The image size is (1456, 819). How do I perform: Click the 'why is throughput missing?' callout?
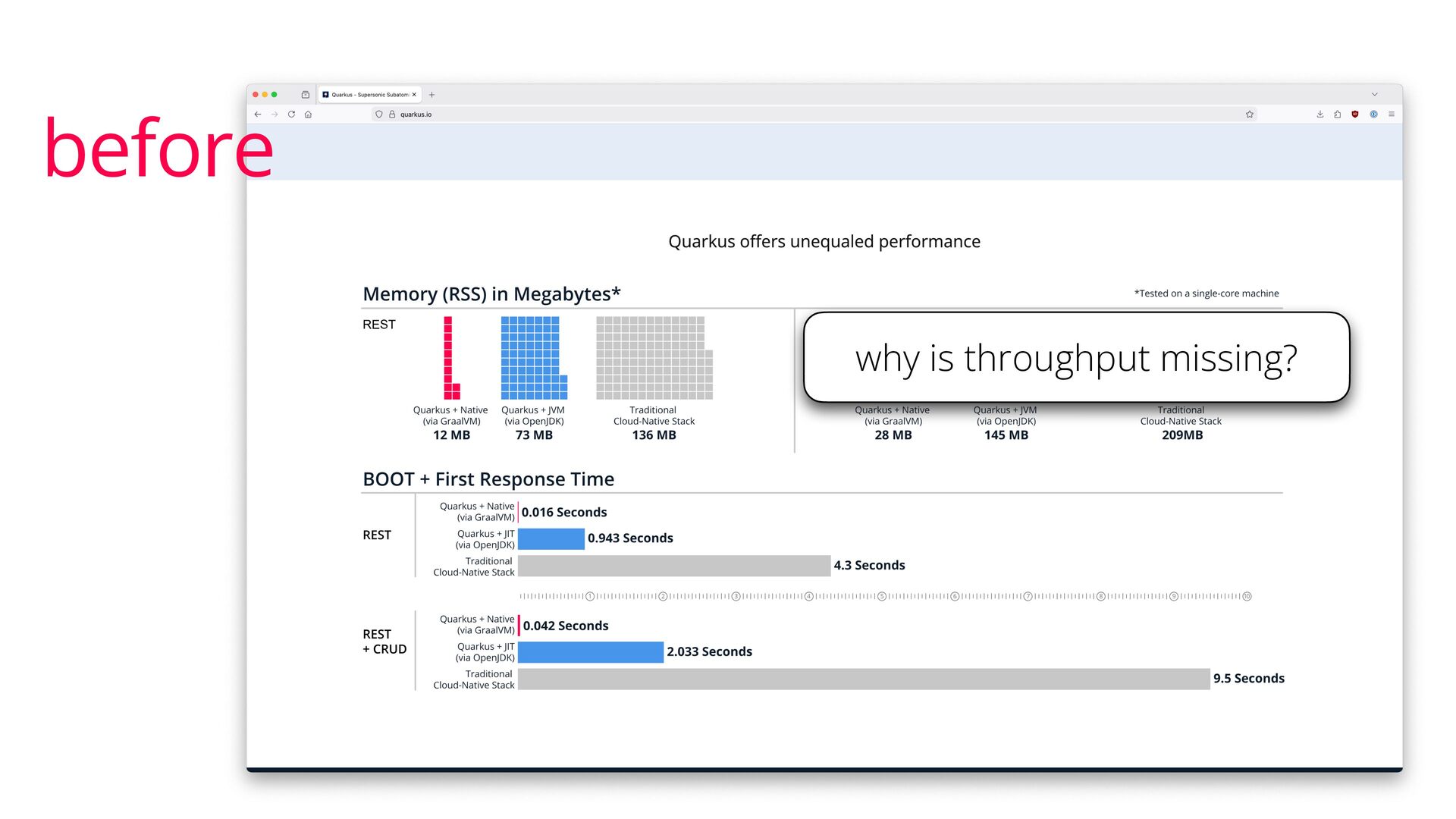1076,357
